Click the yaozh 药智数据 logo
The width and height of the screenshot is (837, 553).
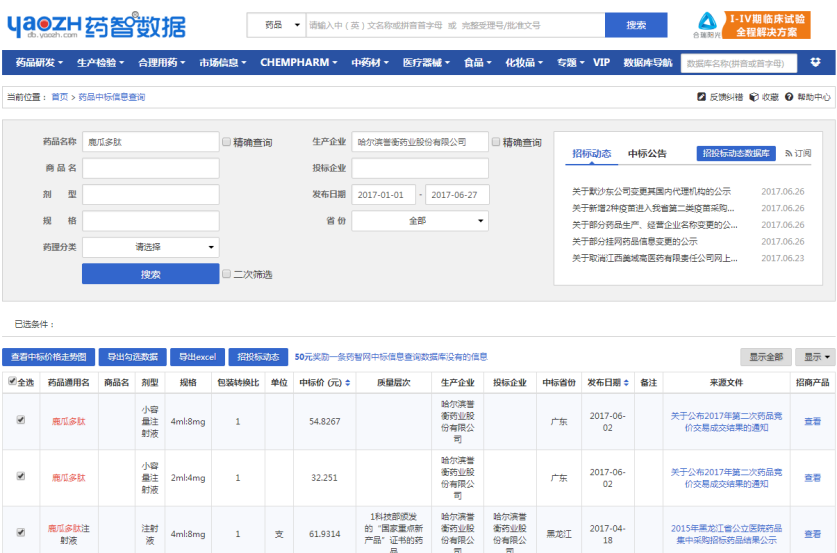tap(97, 26)
